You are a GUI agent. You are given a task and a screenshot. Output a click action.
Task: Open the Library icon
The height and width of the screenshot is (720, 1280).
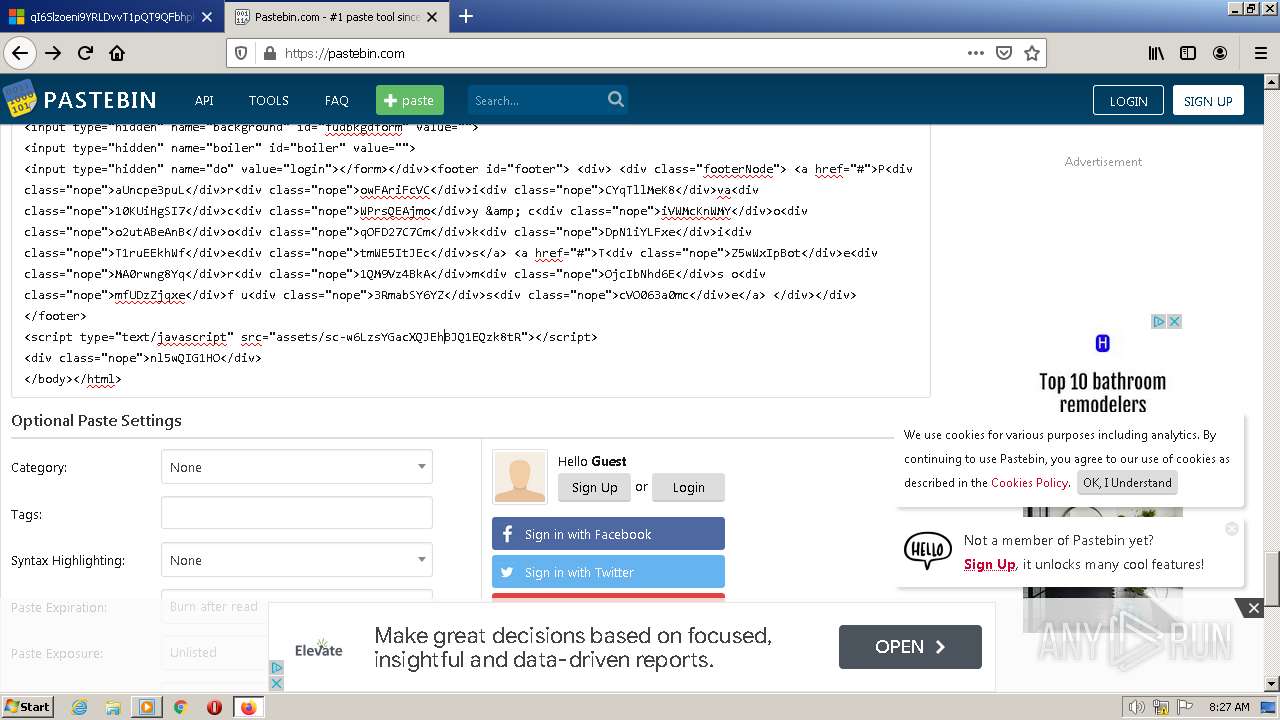pos(1156,53)
